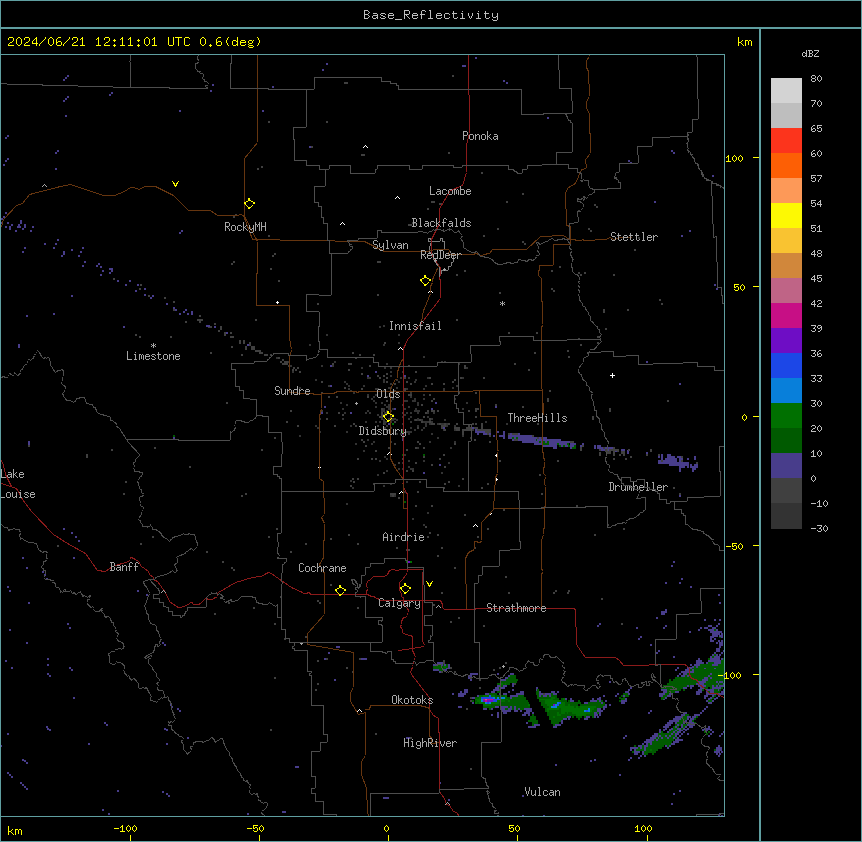
Task: Click the white plus marker northeast of Drumheller
Action: click(612, 375)
